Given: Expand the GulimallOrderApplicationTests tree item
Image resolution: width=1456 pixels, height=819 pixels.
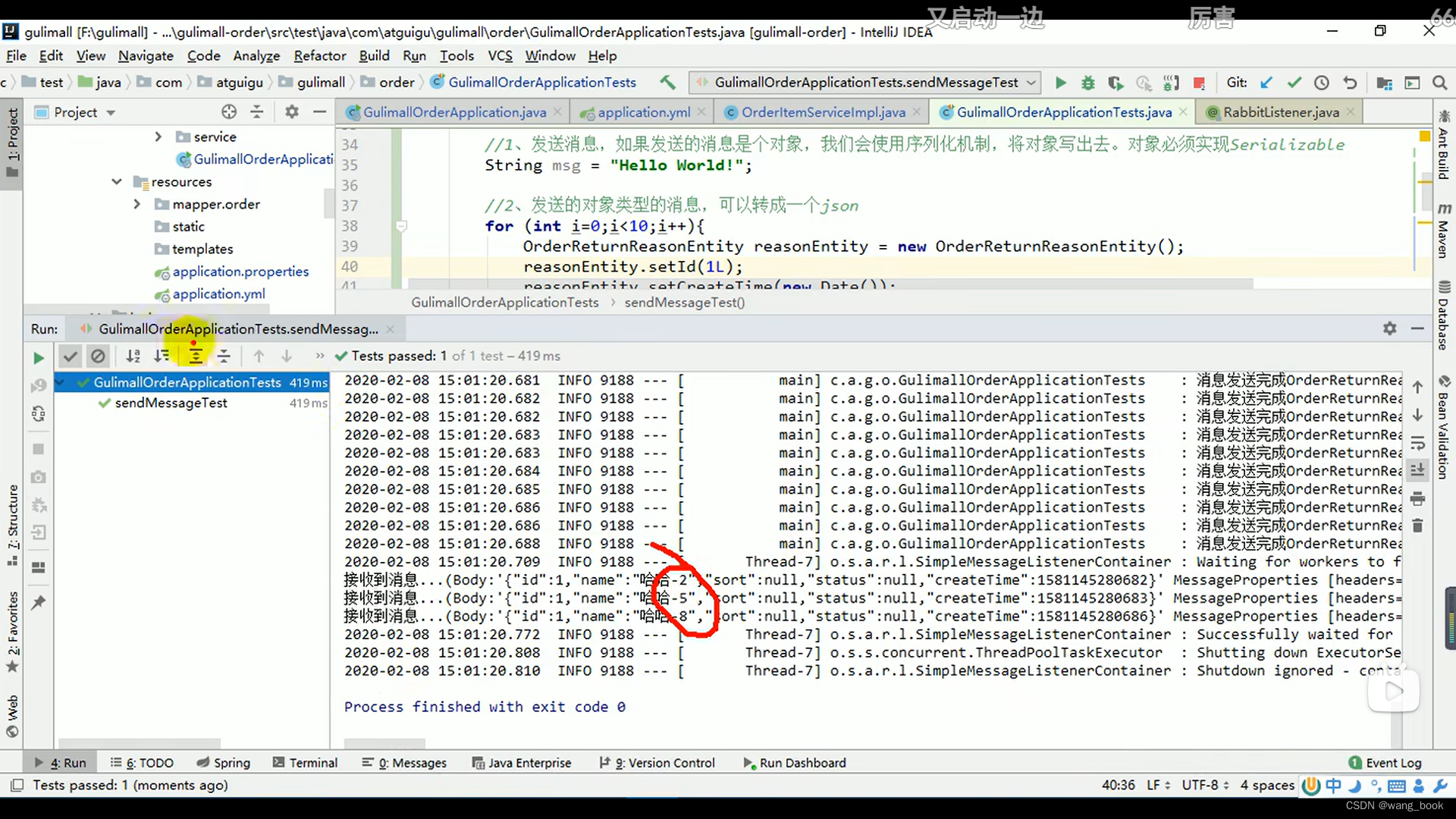Looking at the screenshot, I should tap(63, 381).
